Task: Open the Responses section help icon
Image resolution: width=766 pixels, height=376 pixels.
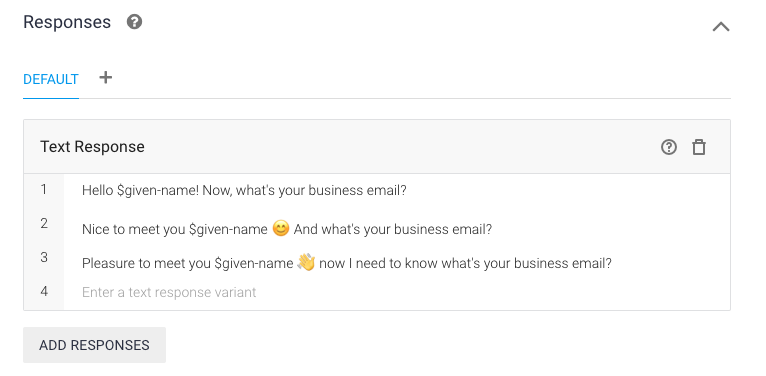Action: [134, 22]
